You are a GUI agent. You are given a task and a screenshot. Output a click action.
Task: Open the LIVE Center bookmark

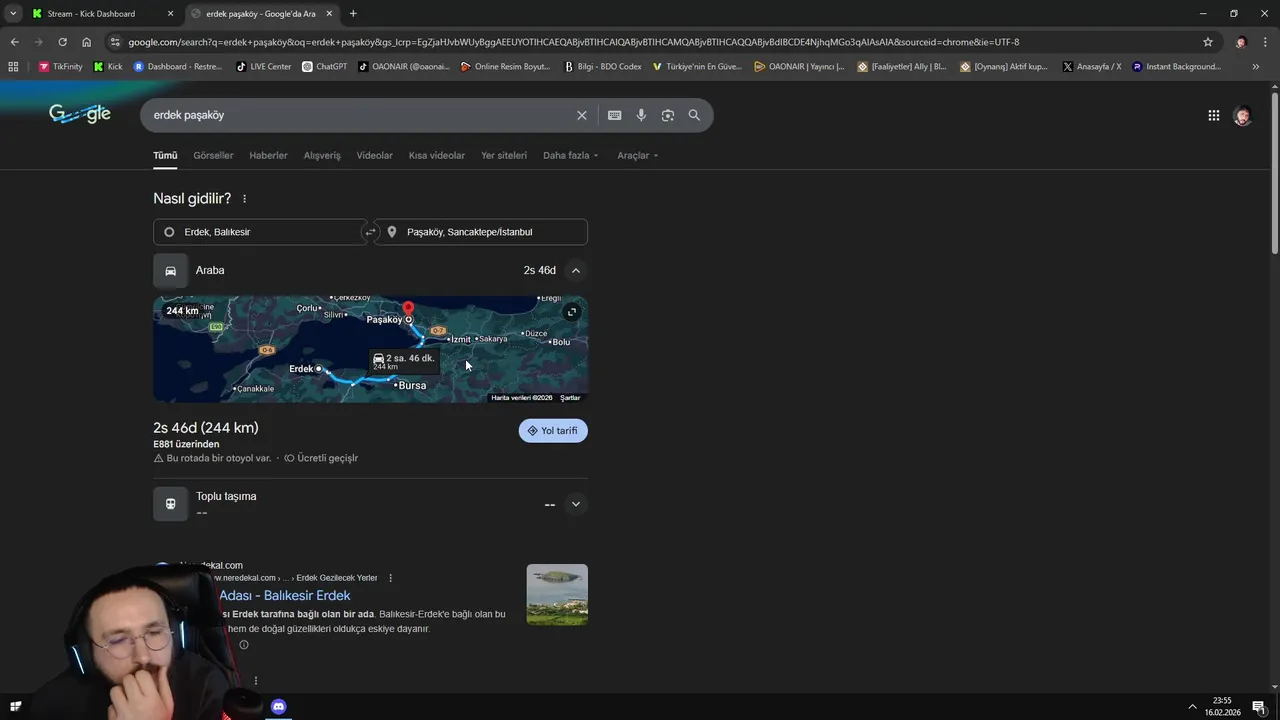pyautogui.click(x=263, y=67)
